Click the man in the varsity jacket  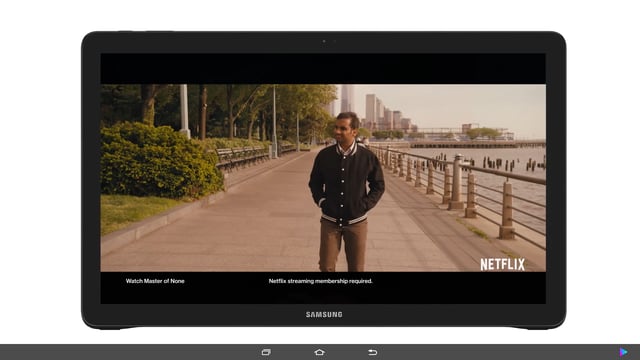pyautogui.click(x=346, y=192)
